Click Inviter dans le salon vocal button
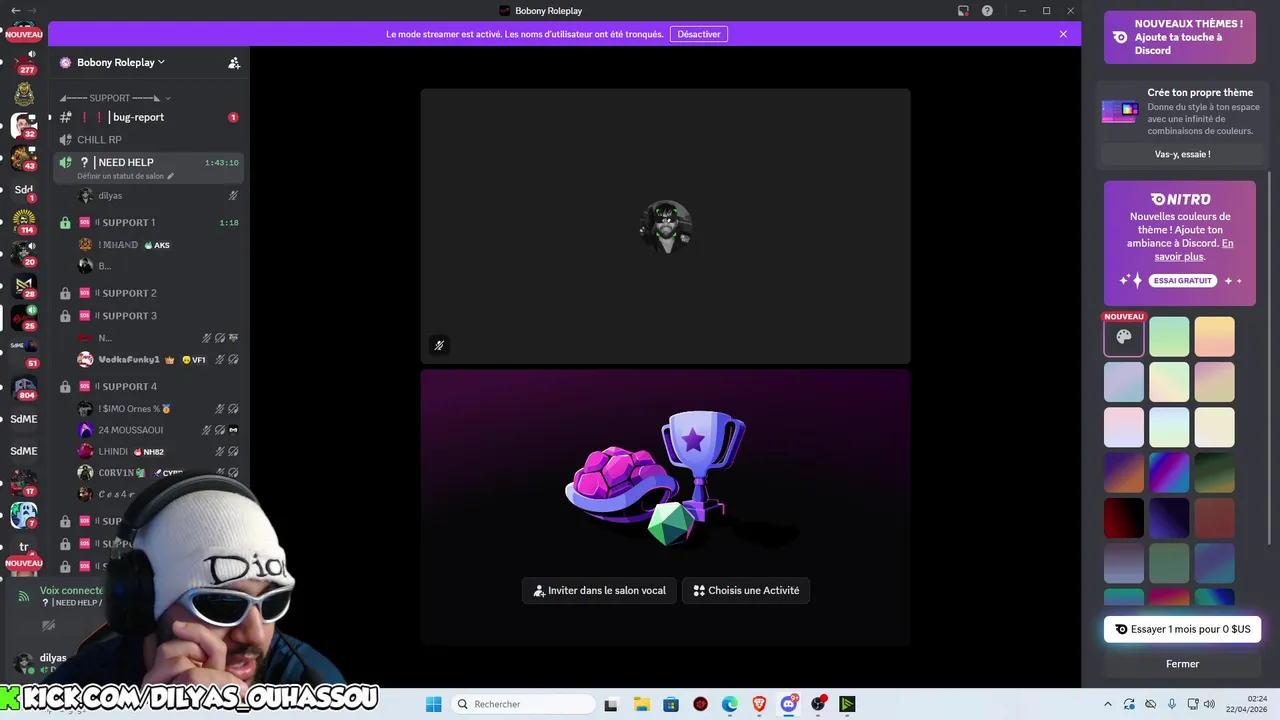The image size is (1280, 720). click(x=600, y=591)
